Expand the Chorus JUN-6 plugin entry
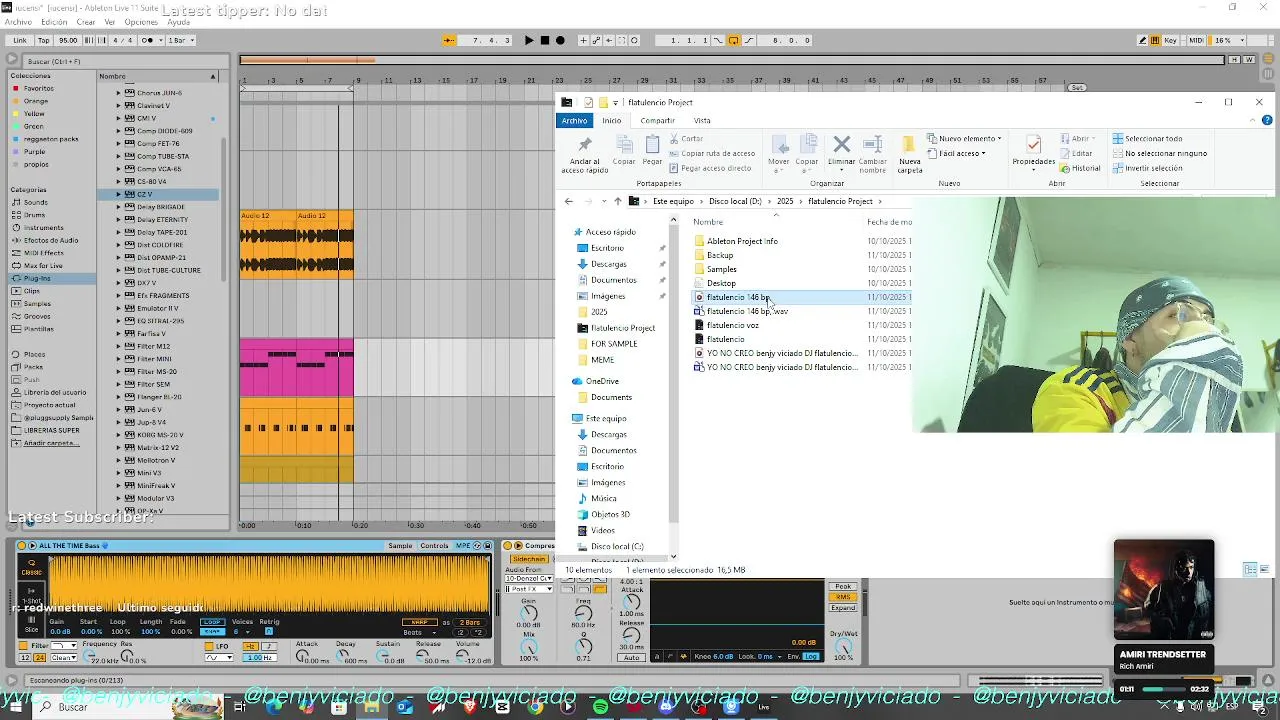Screen dimensions: 1280x720 tap(118, 93)
